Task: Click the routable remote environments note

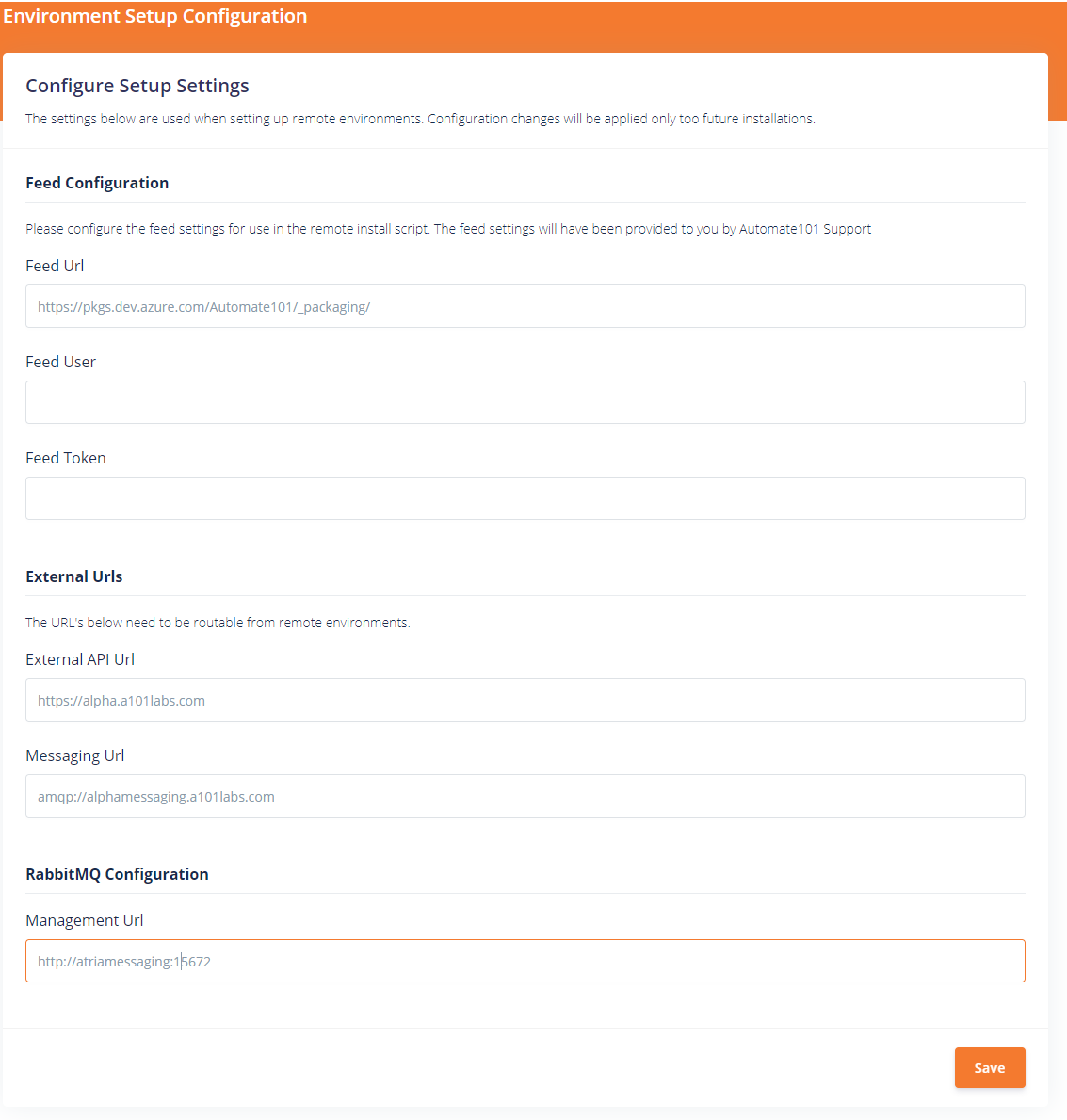Action: 218,623
